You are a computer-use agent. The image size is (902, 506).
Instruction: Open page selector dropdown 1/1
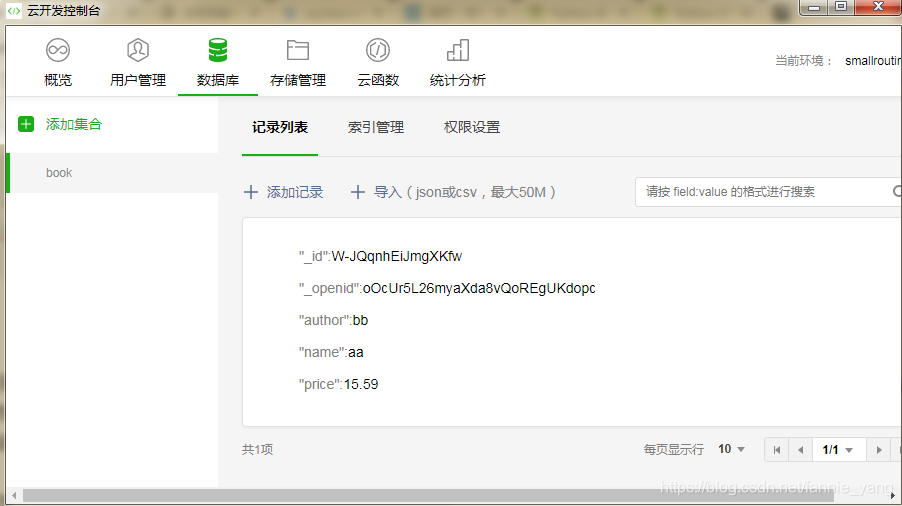(x=839, y=450)
